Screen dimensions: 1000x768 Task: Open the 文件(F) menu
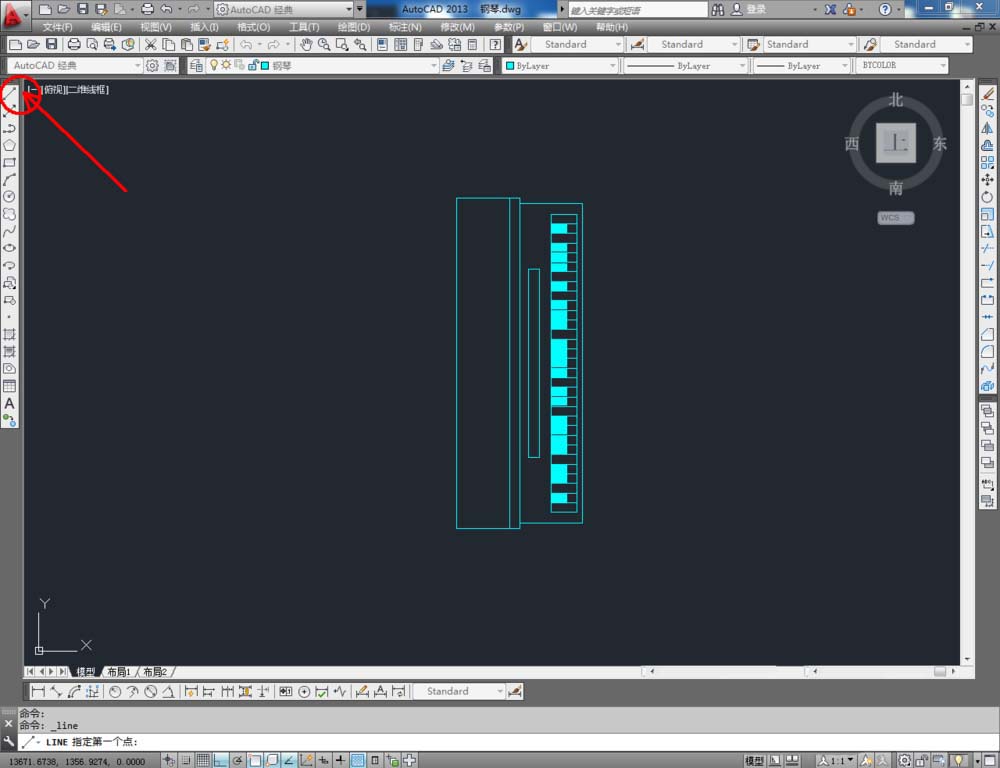[57, 27]
